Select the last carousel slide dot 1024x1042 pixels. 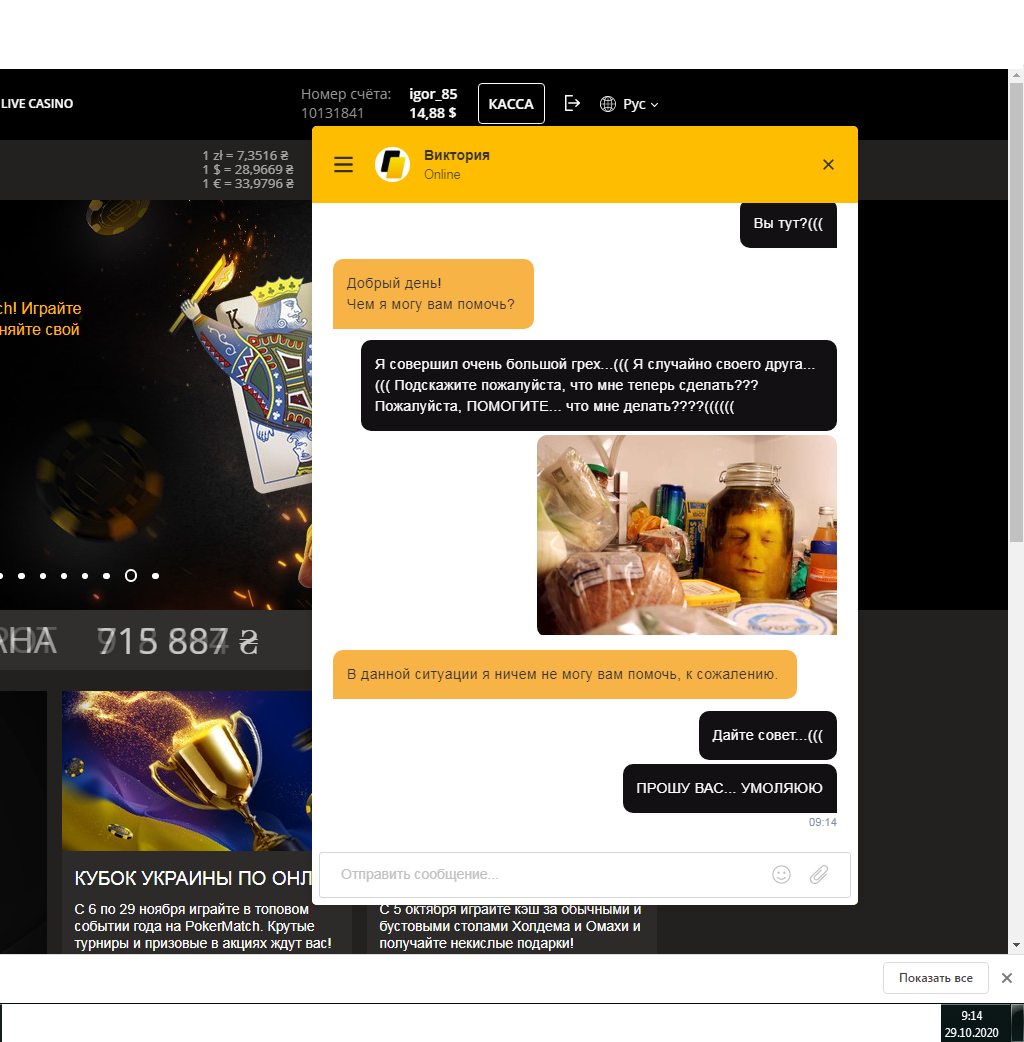(x=155, y=576)
